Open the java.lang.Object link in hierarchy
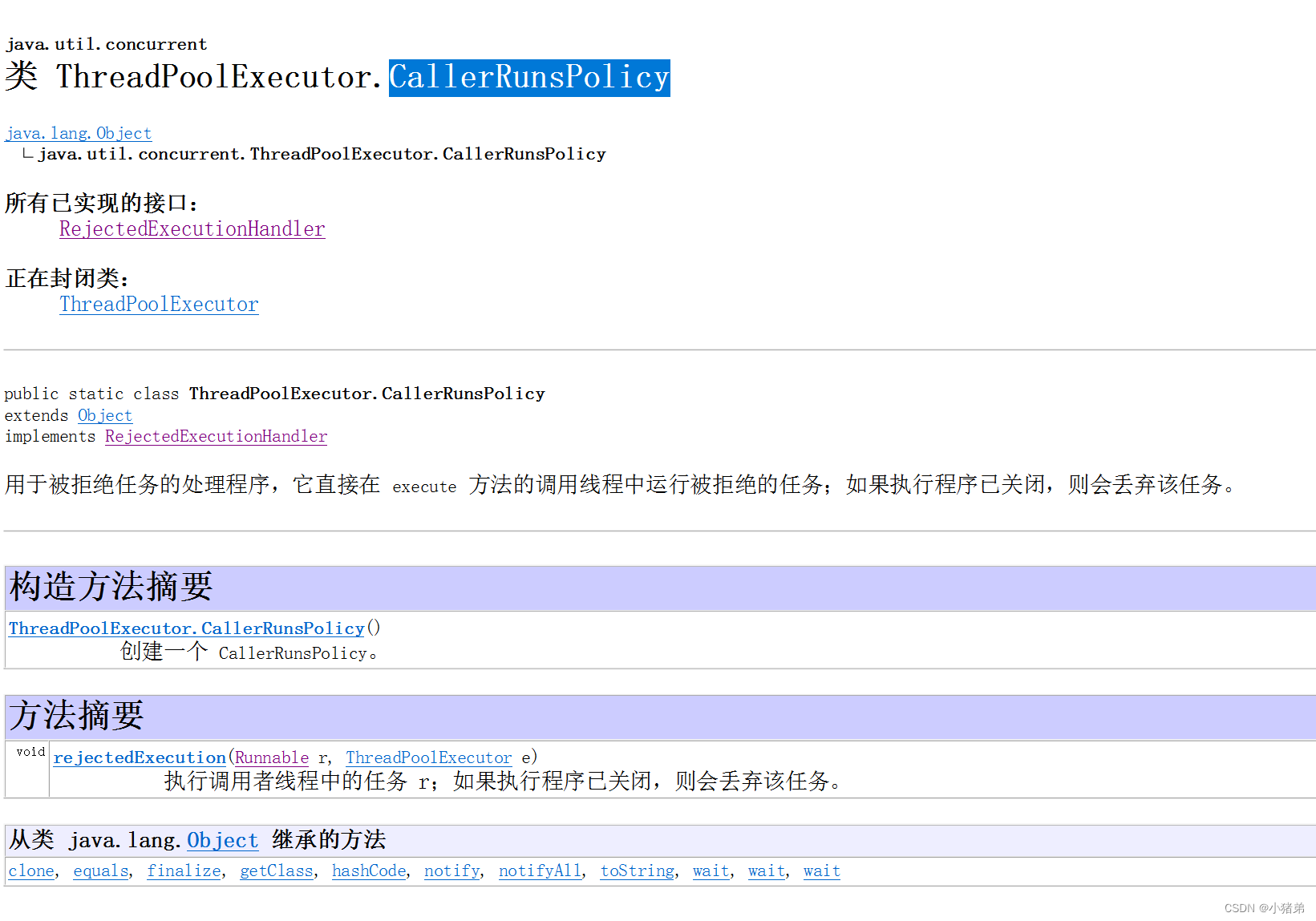Screen dimensions: 1316x921 coord(79,133)
